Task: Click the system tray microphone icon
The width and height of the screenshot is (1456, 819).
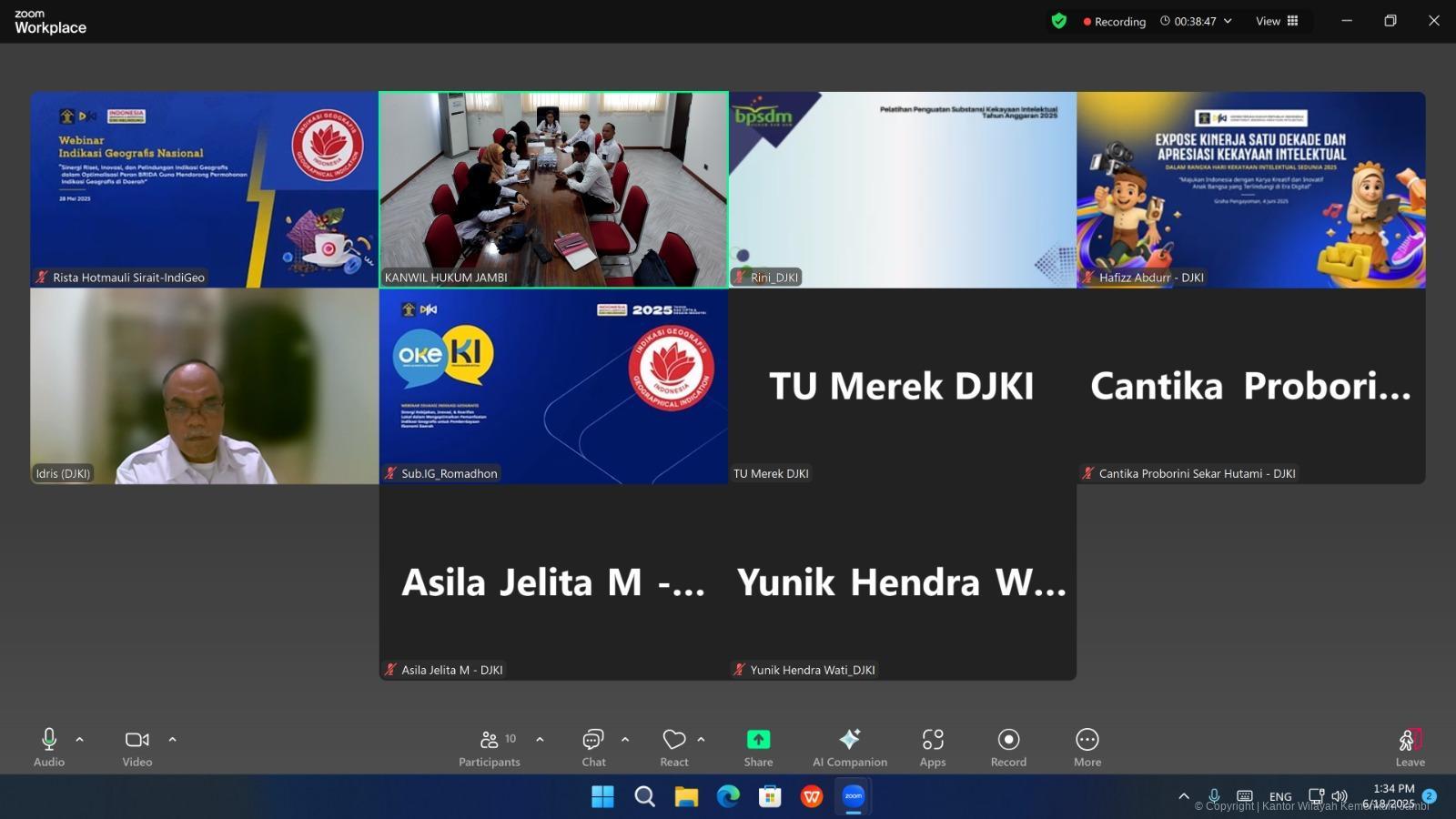Action: click(x=1214, y=796)
